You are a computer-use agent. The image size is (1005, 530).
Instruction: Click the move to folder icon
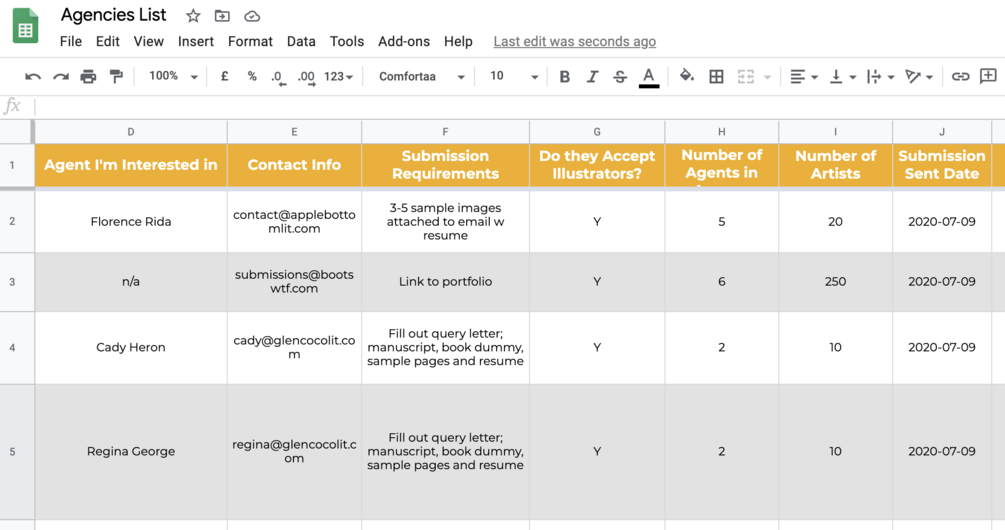click(x=222, y=16)
